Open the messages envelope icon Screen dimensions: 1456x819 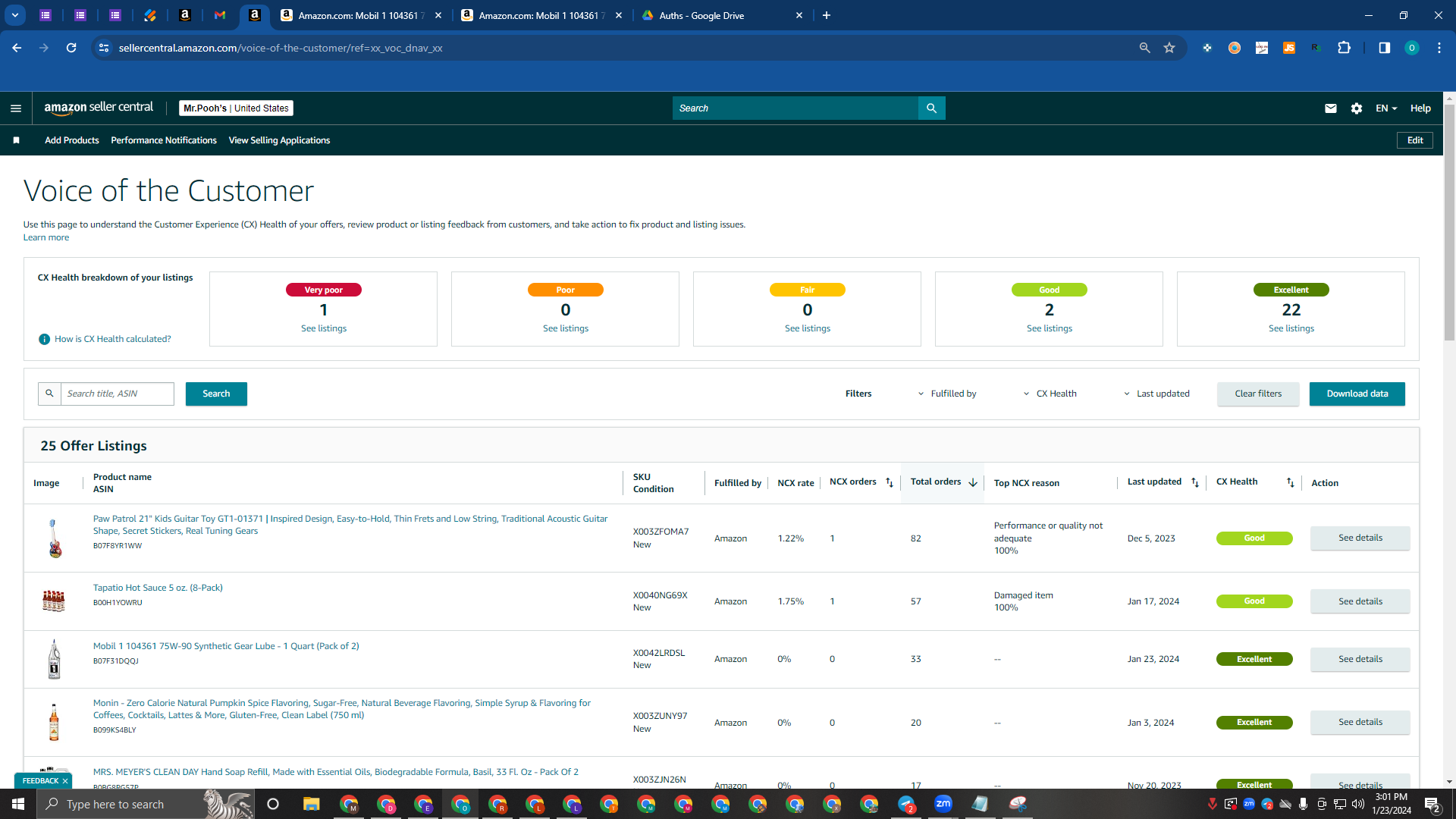coord(1330,108)
